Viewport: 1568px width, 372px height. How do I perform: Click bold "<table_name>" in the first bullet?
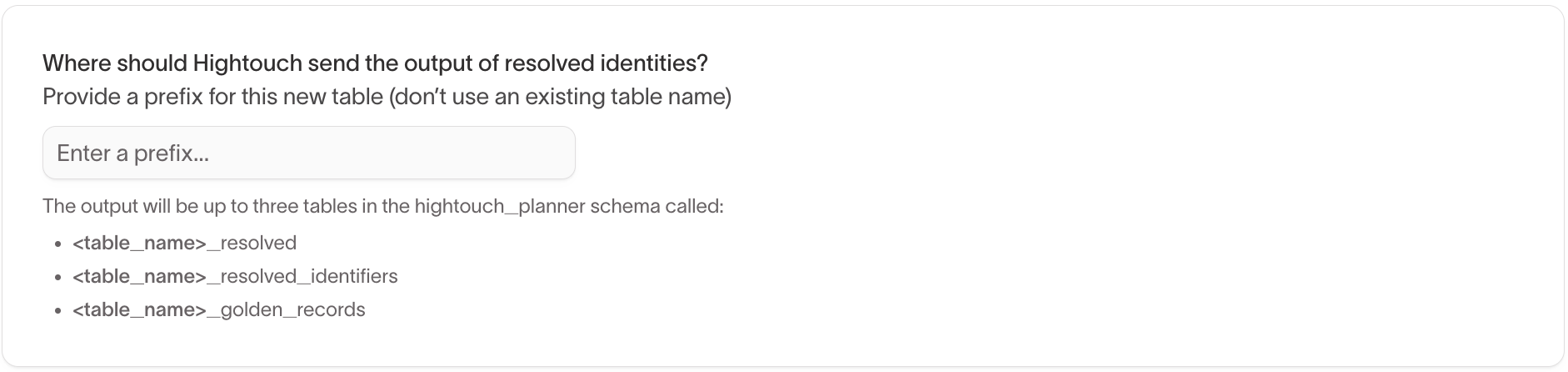(x=139, y=244)
